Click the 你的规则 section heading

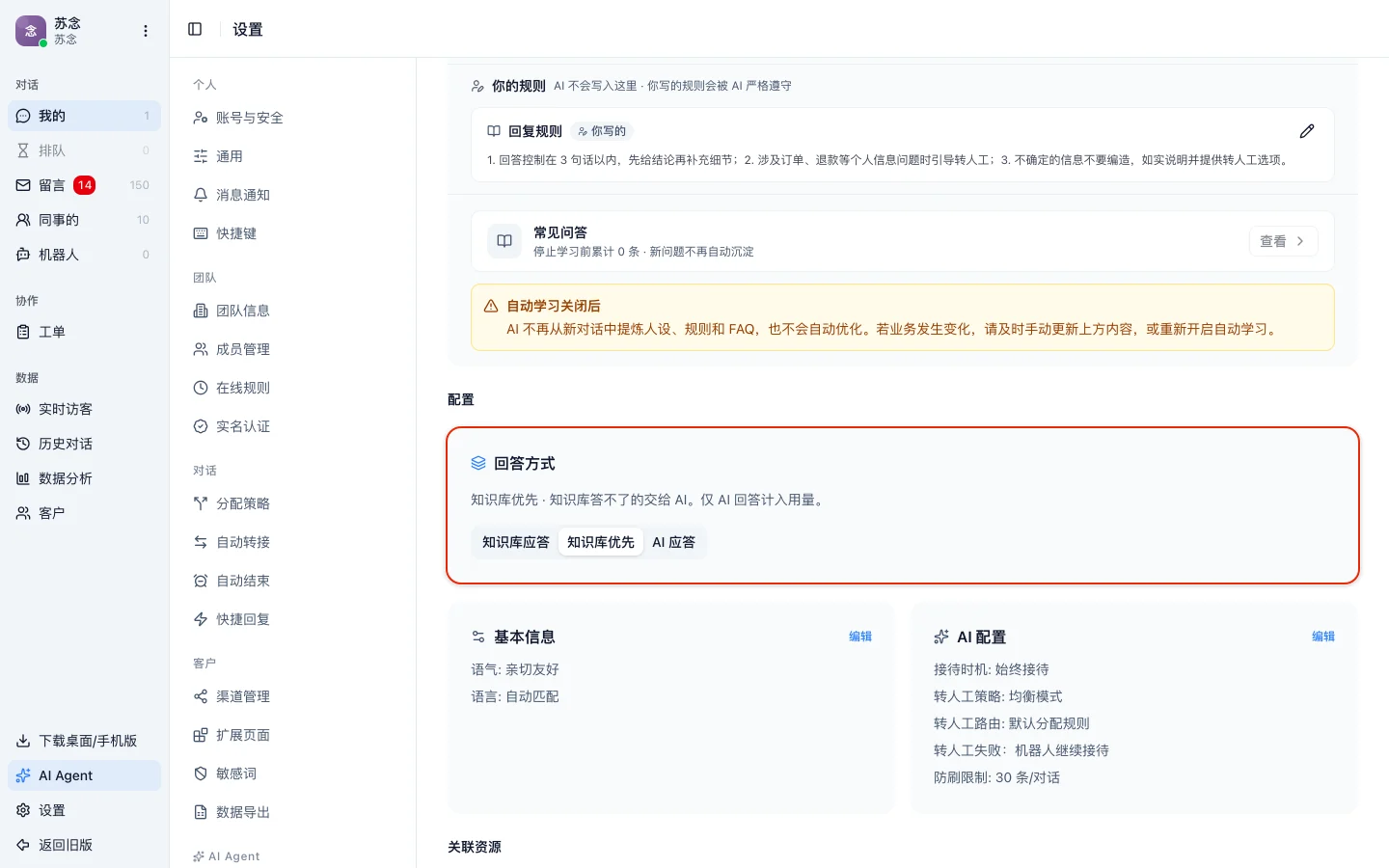tap(519, 86)
